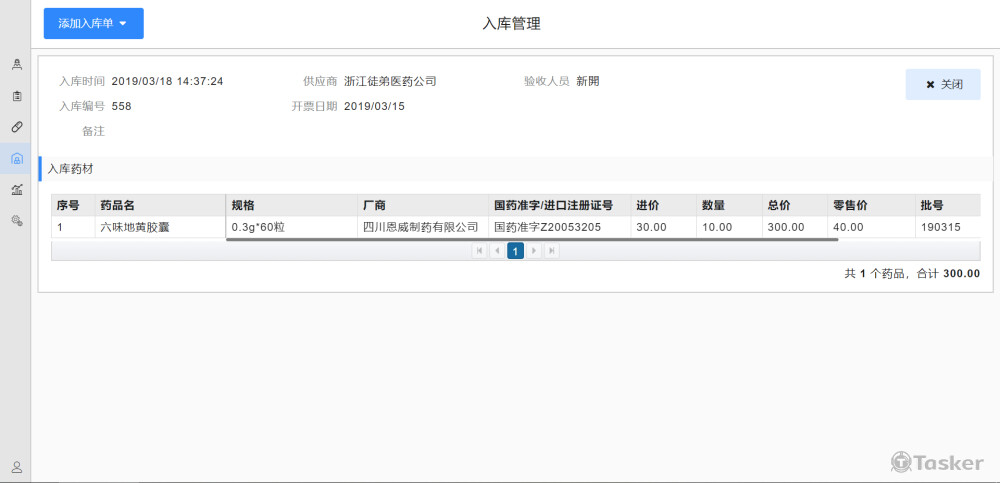Viewport: 1000px width, 483px height.
Task: Select the 四川恩威制药有限公司 cell
Action: coord(423,227)
